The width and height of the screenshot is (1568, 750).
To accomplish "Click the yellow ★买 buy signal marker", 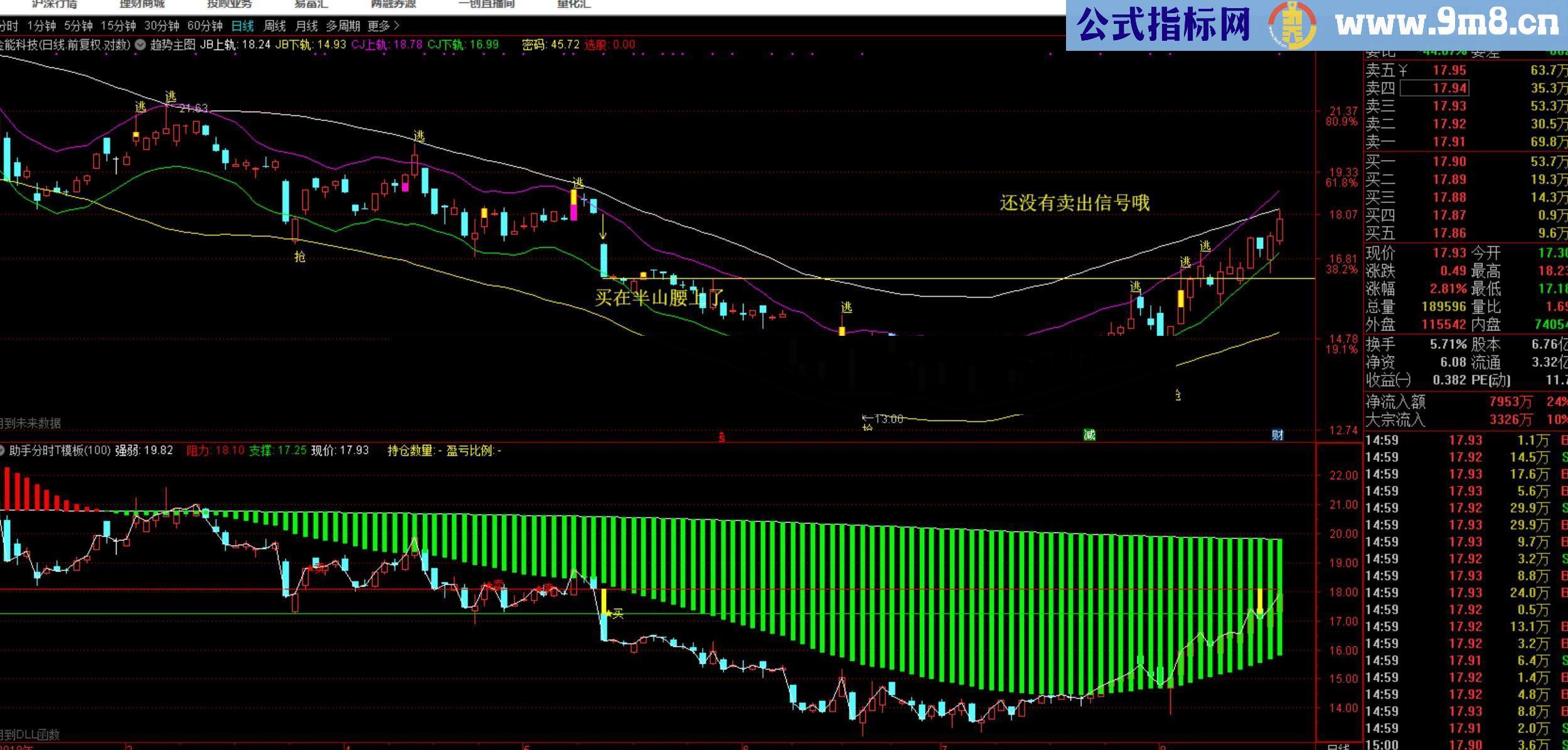I will click(x=614, y=613).
